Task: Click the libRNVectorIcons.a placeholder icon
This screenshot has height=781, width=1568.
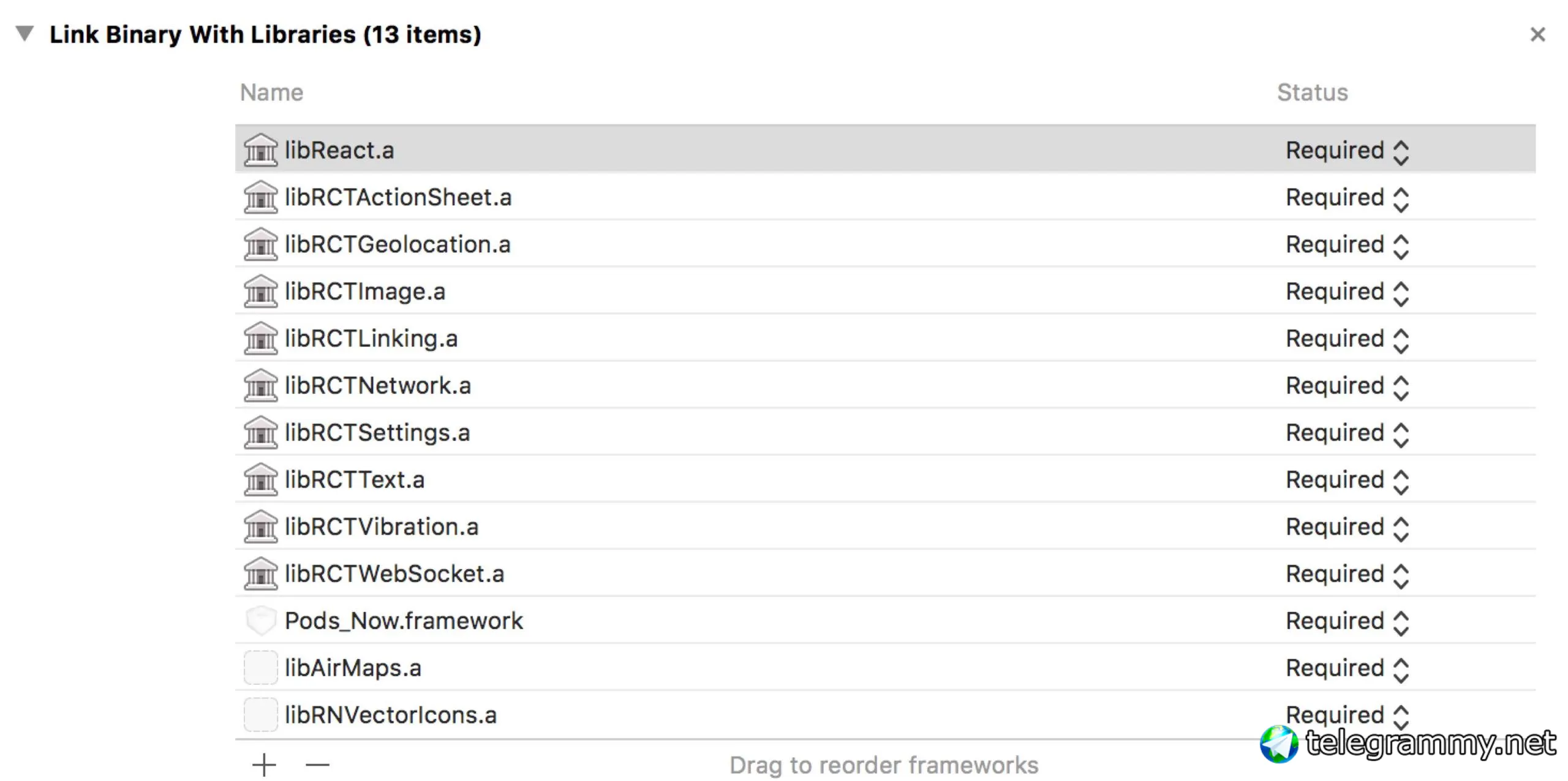Action: [260, 715]
